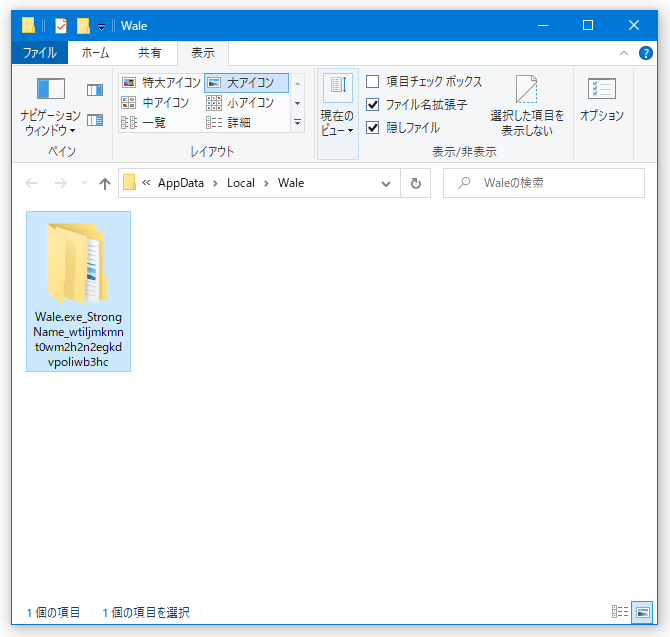Click the address bar folder icon
Screen dimensions: 670x637
(x=129, y=182)
